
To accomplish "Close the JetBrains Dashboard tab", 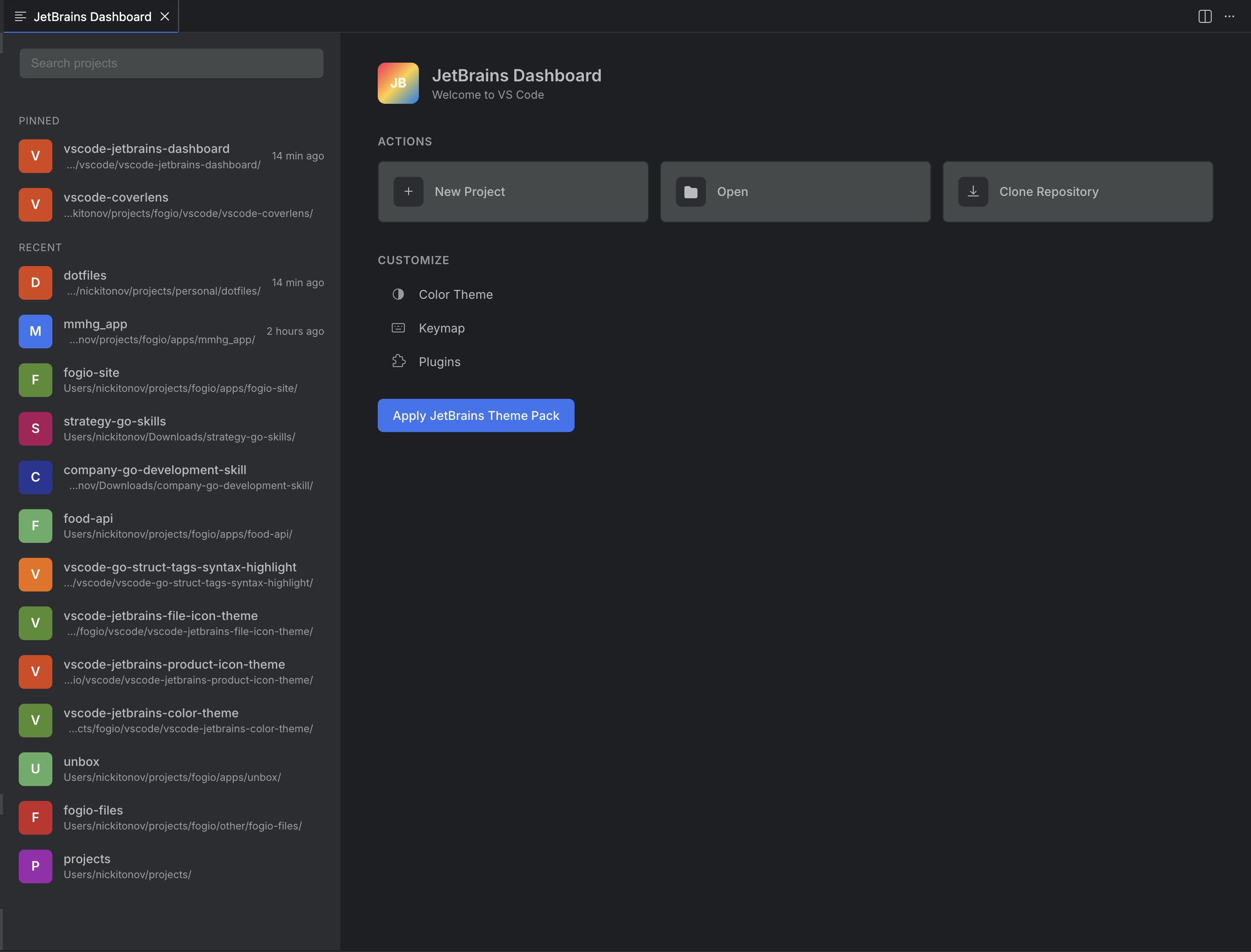I will [x=165, y=16].
